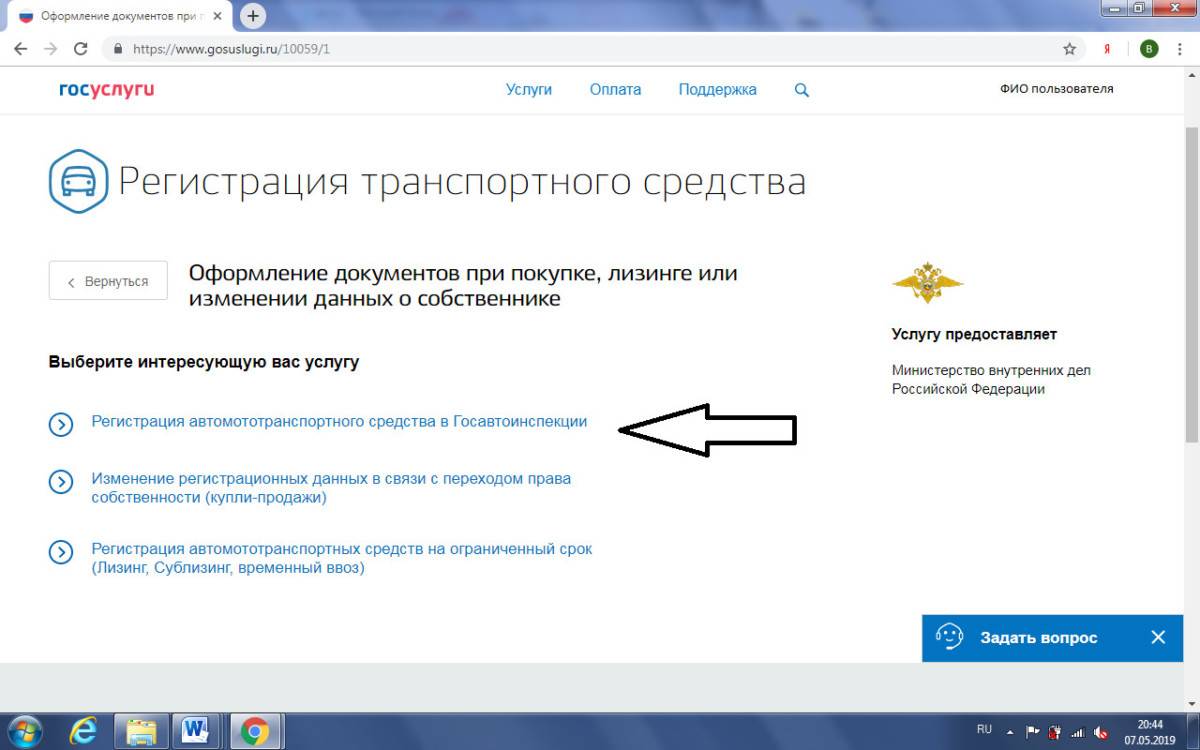1200x750 pixels.
Task: Bookmark this page with the star icon
Action: click(x=1069, y=49)
